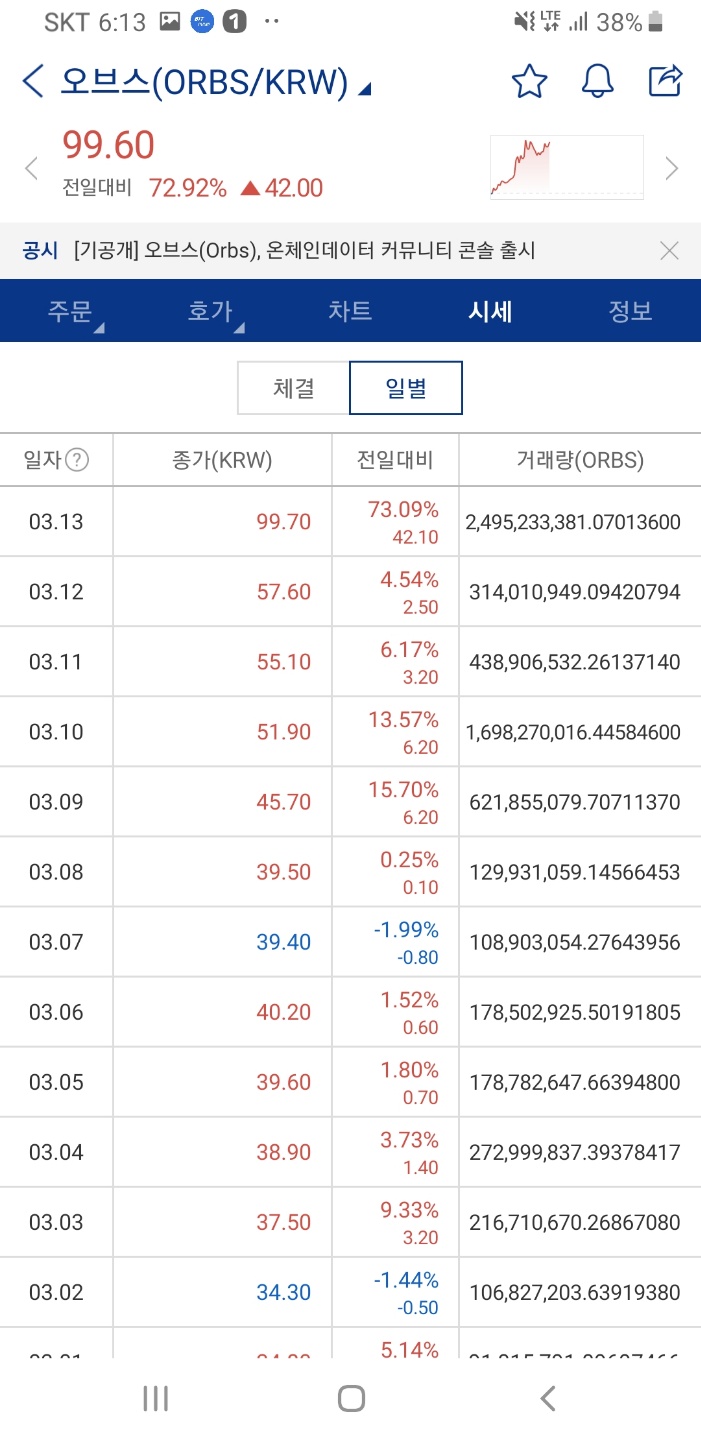Select closing price 57.60
The width and height of the screenshot is (701, 1440).
(284, 591)
